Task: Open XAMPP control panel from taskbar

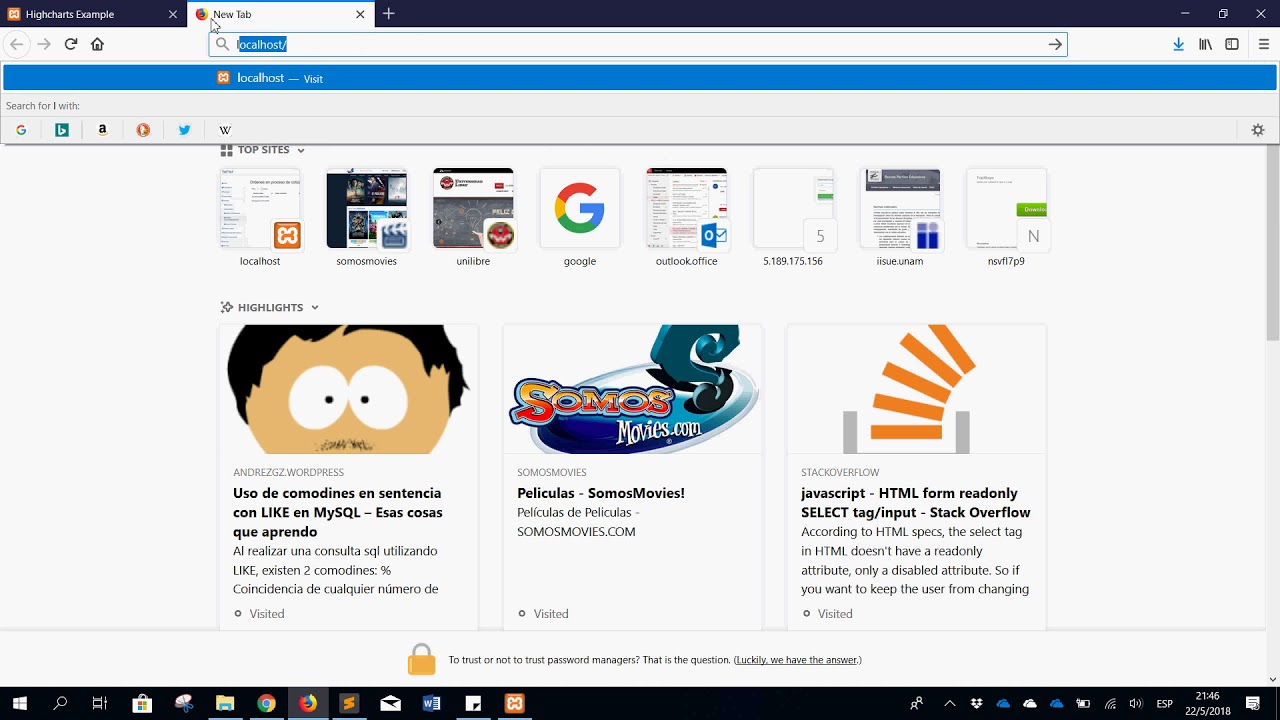Action: pos(514,703)
